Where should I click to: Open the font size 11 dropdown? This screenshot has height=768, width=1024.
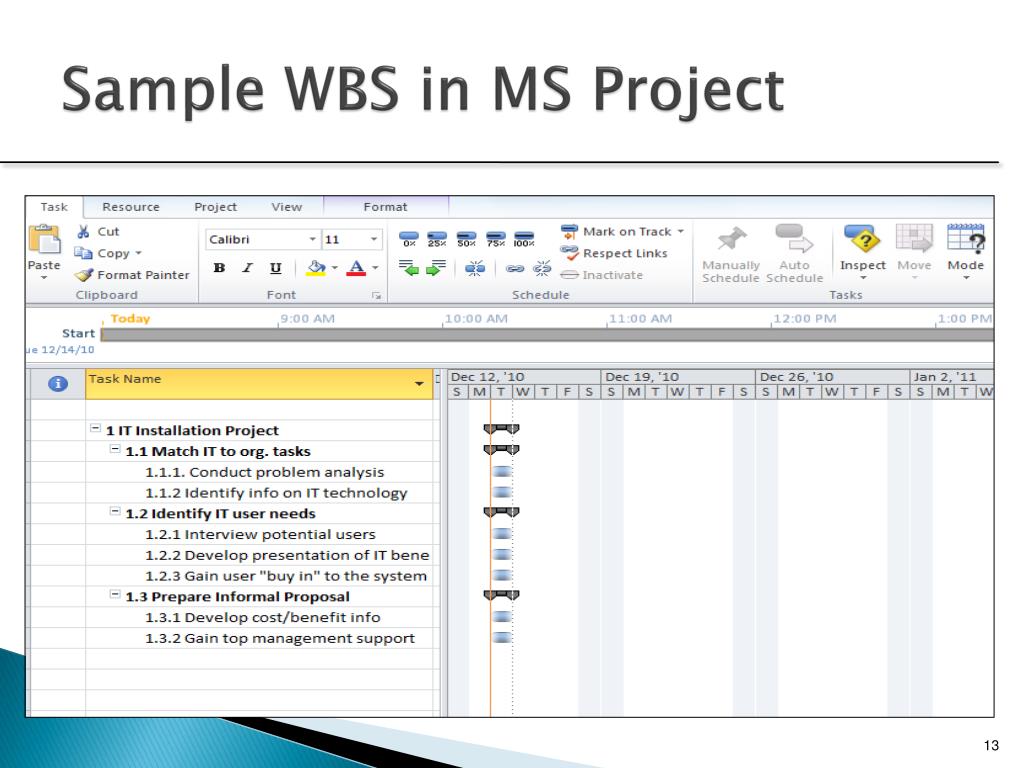[374, 239]
